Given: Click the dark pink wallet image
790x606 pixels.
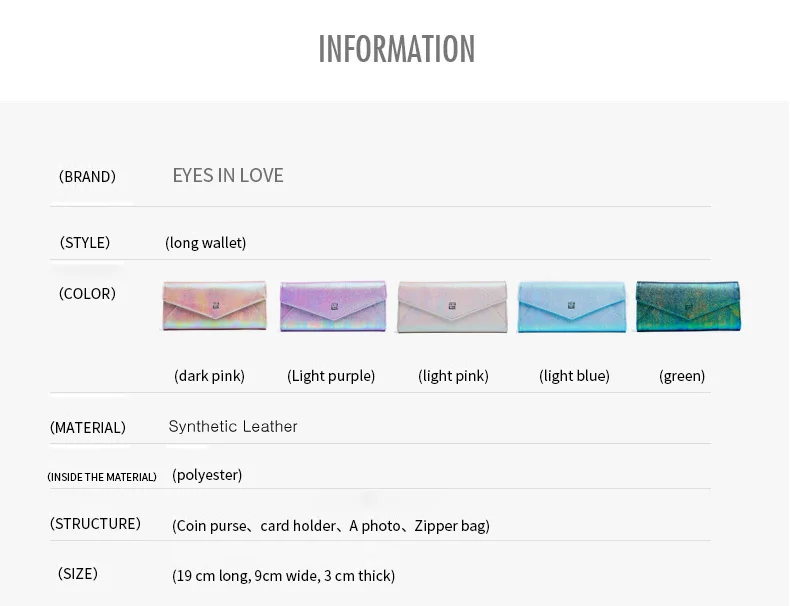Looking at the screenshot, I should click(214, 306).
